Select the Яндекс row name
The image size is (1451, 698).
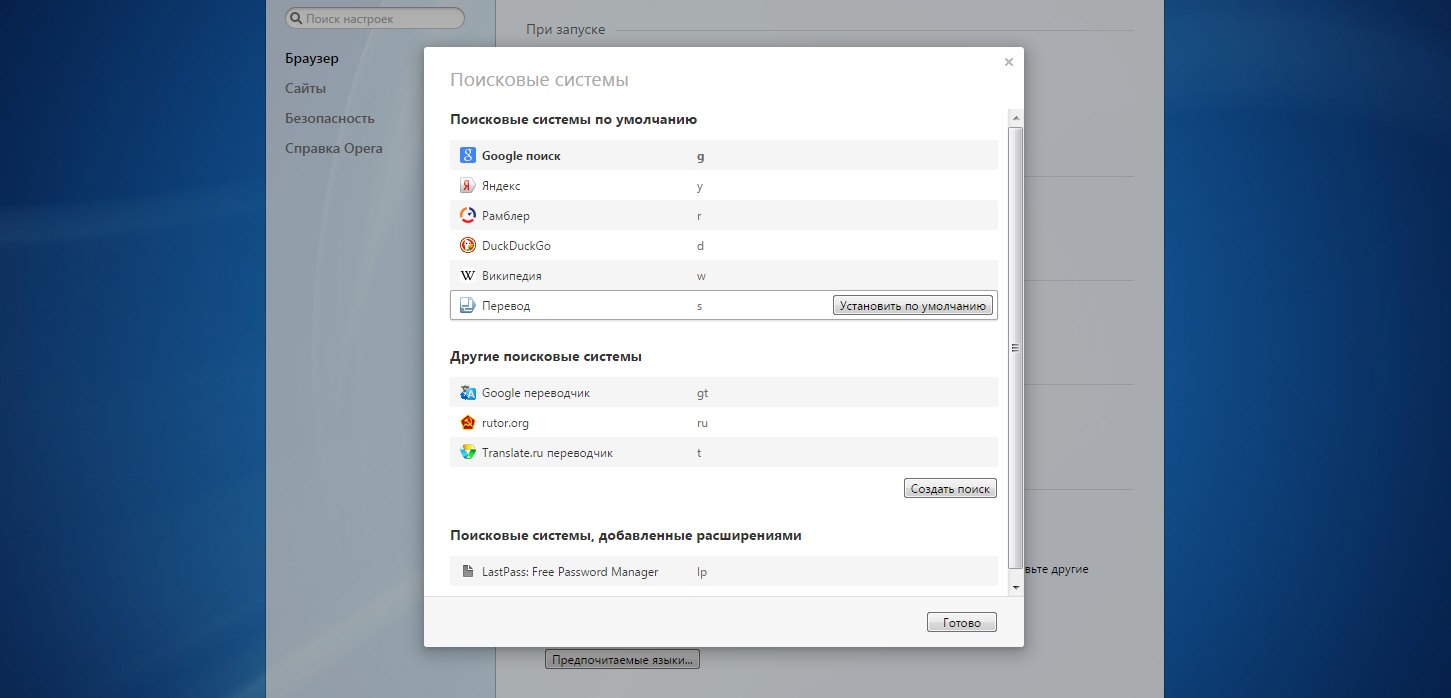point(501,186)
